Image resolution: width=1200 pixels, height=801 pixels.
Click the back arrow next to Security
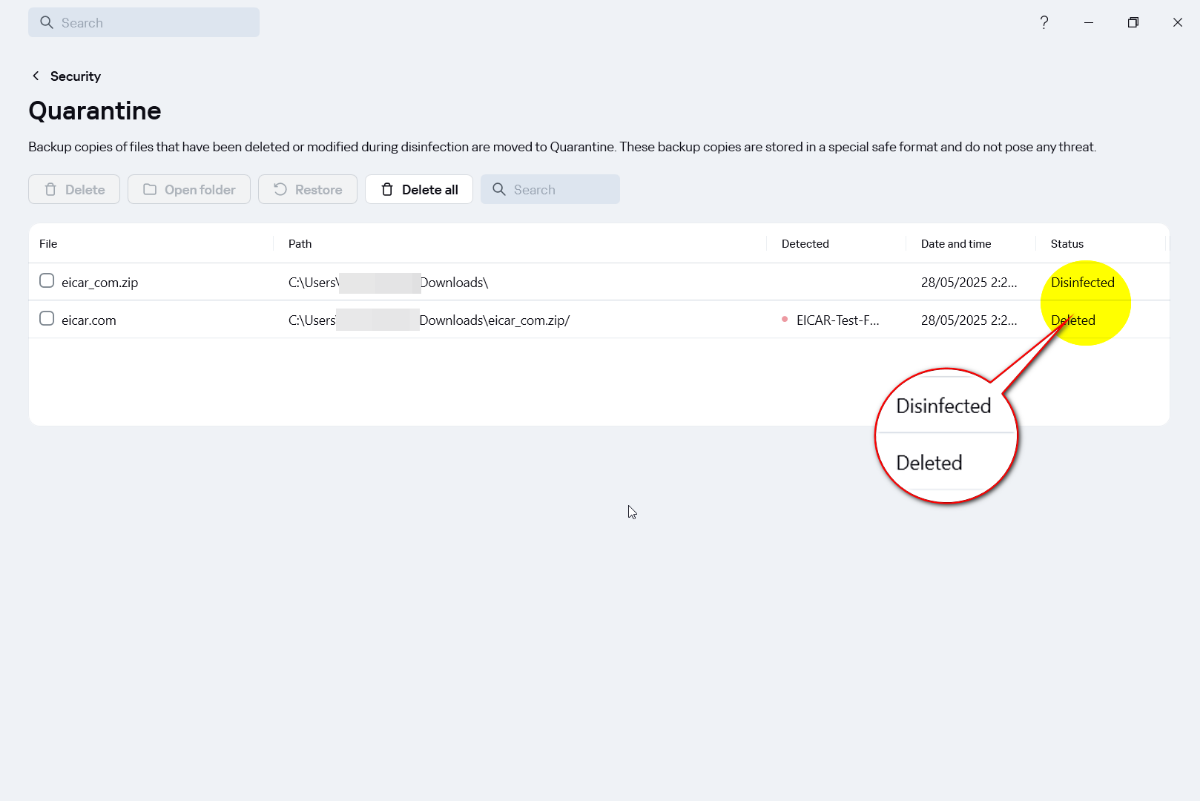(x=36, y=76)
